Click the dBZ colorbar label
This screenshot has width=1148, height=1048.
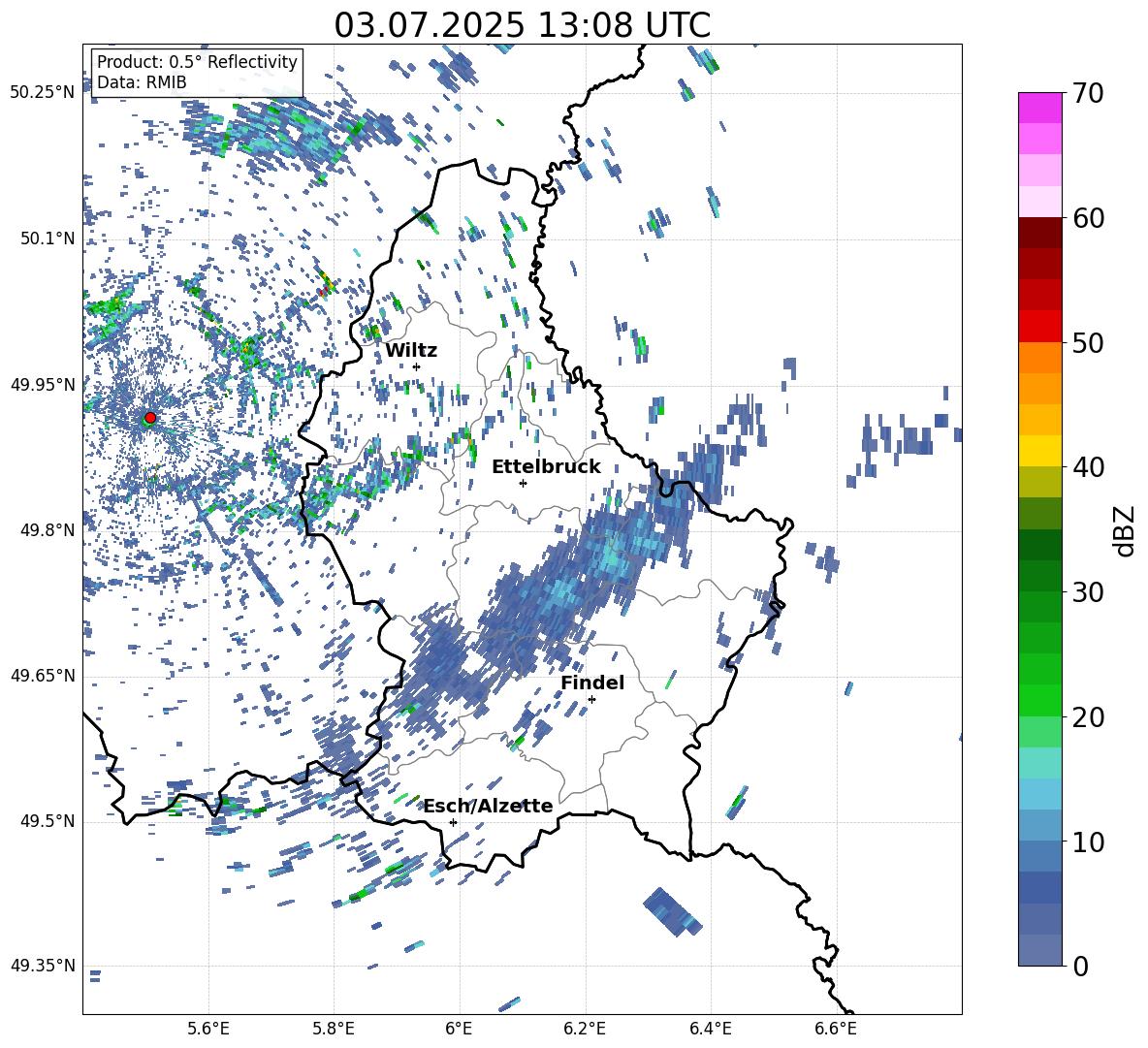coord(1126,530)
